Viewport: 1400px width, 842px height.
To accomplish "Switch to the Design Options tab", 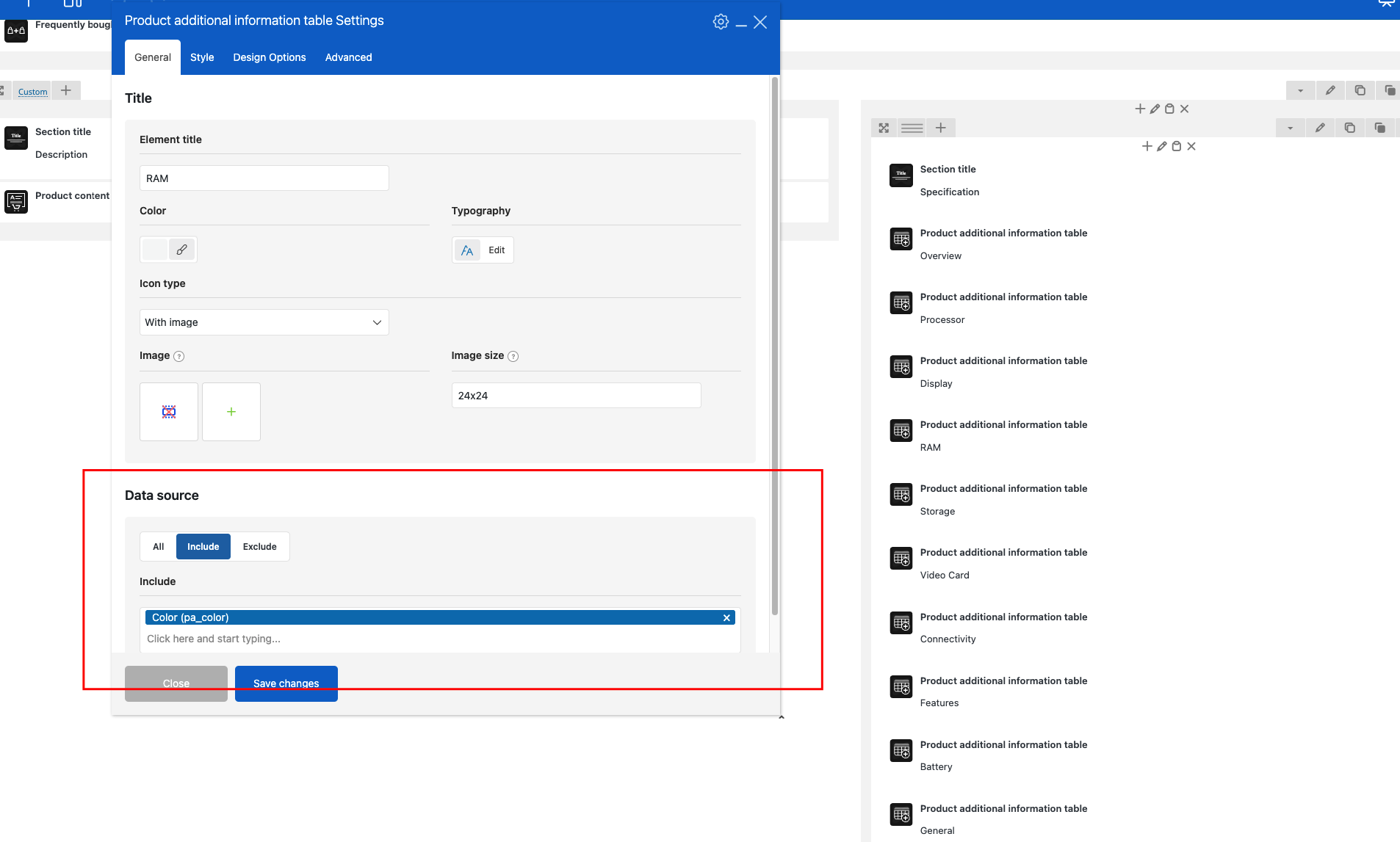I will [270, 57].
